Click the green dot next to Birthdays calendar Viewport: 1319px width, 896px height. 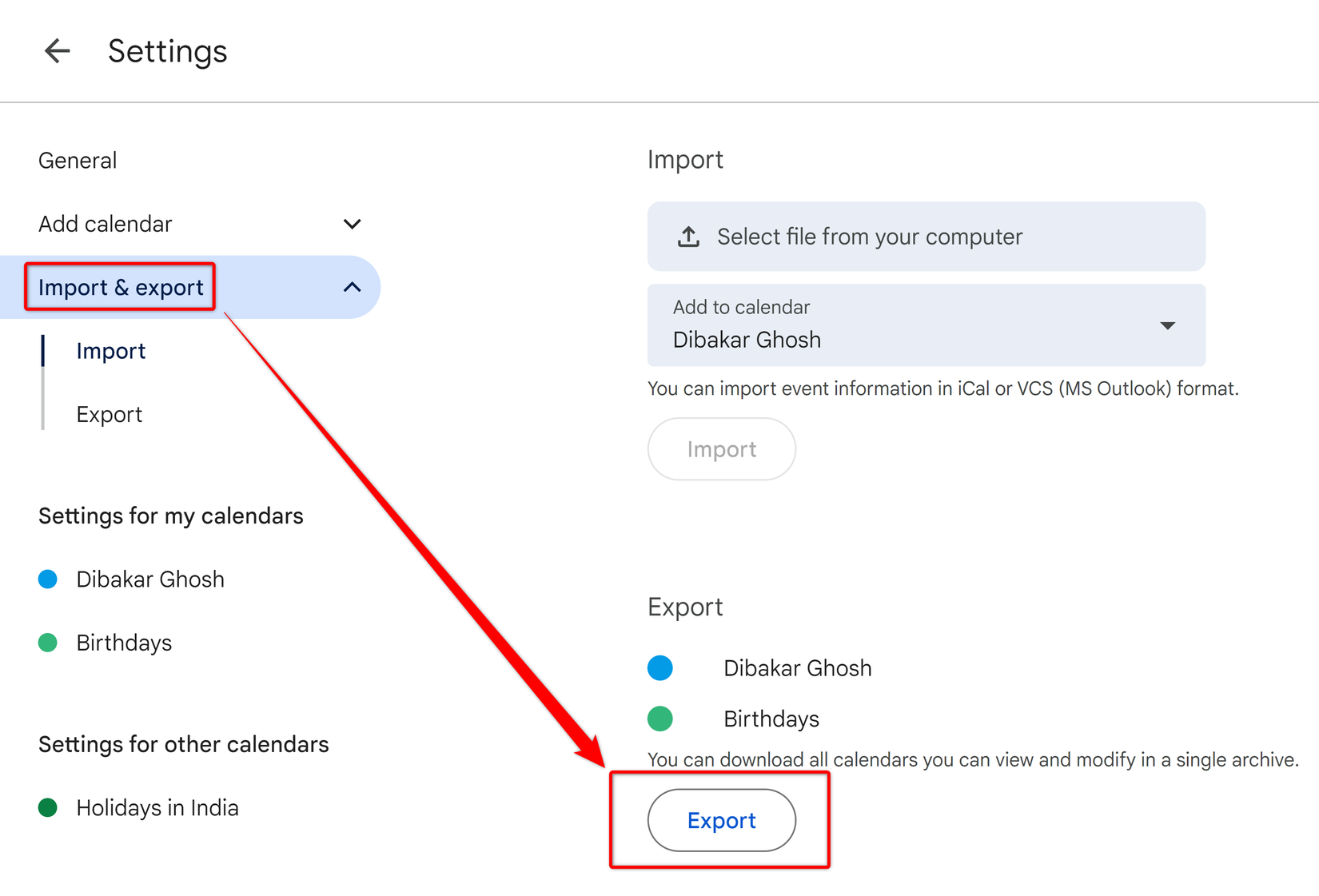[48, 642]
